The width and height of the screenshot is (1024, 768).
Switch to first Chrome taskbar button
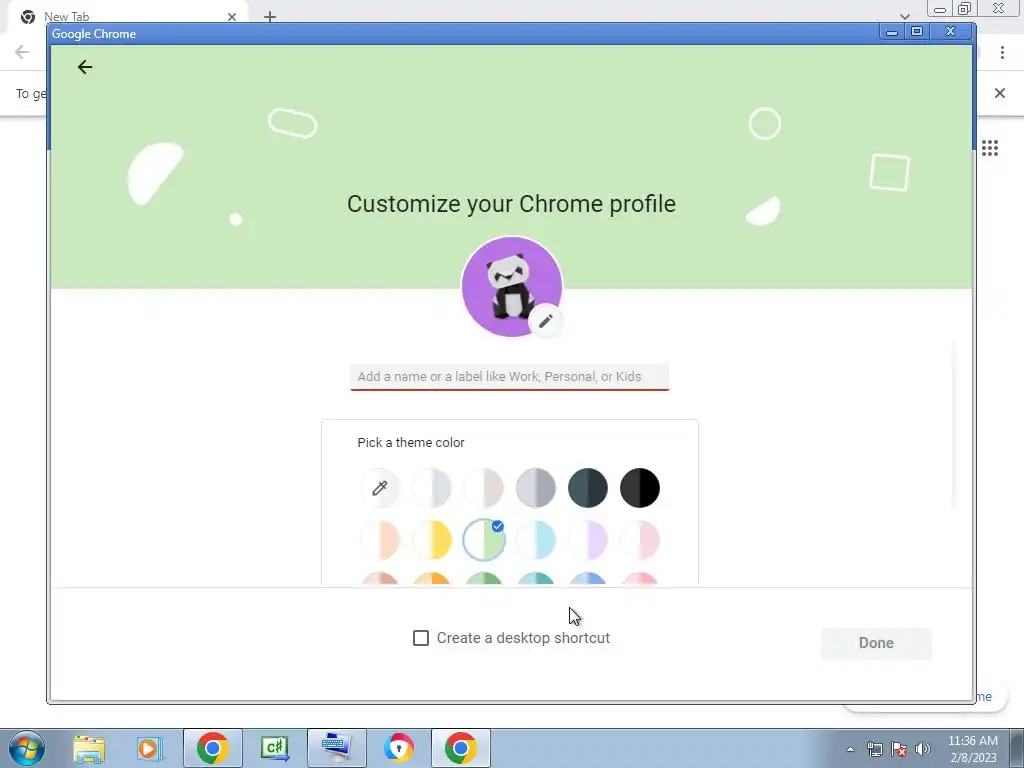tap(212, 748)
